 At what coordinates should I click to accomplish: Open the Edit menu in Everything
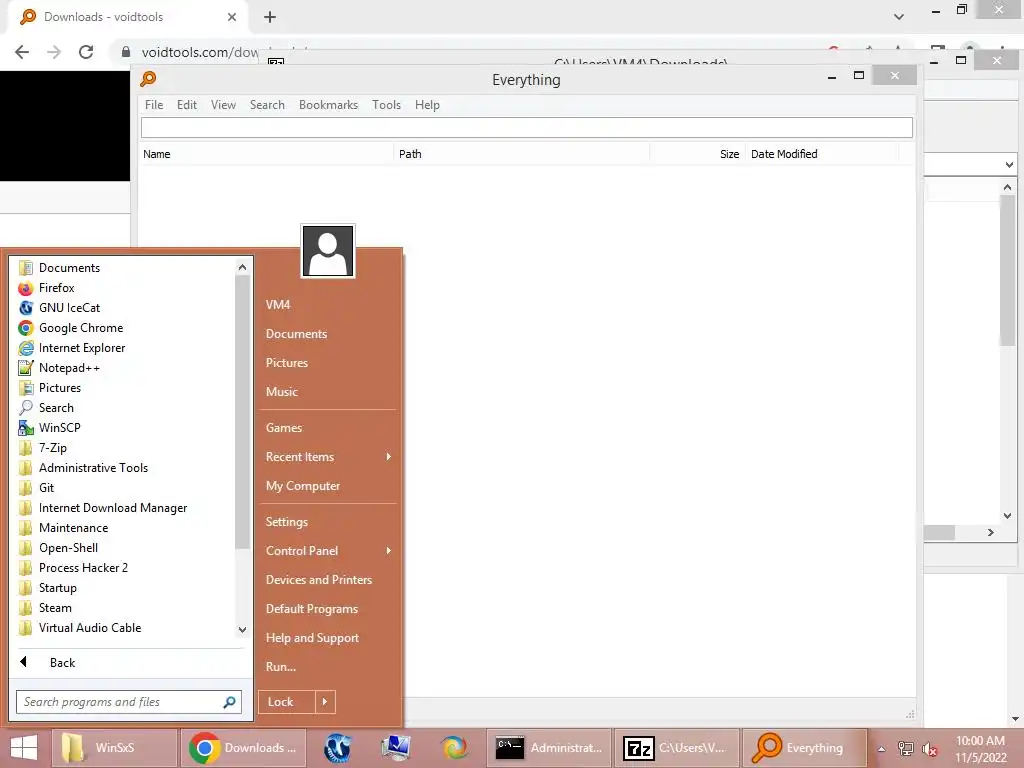[187, 104]
